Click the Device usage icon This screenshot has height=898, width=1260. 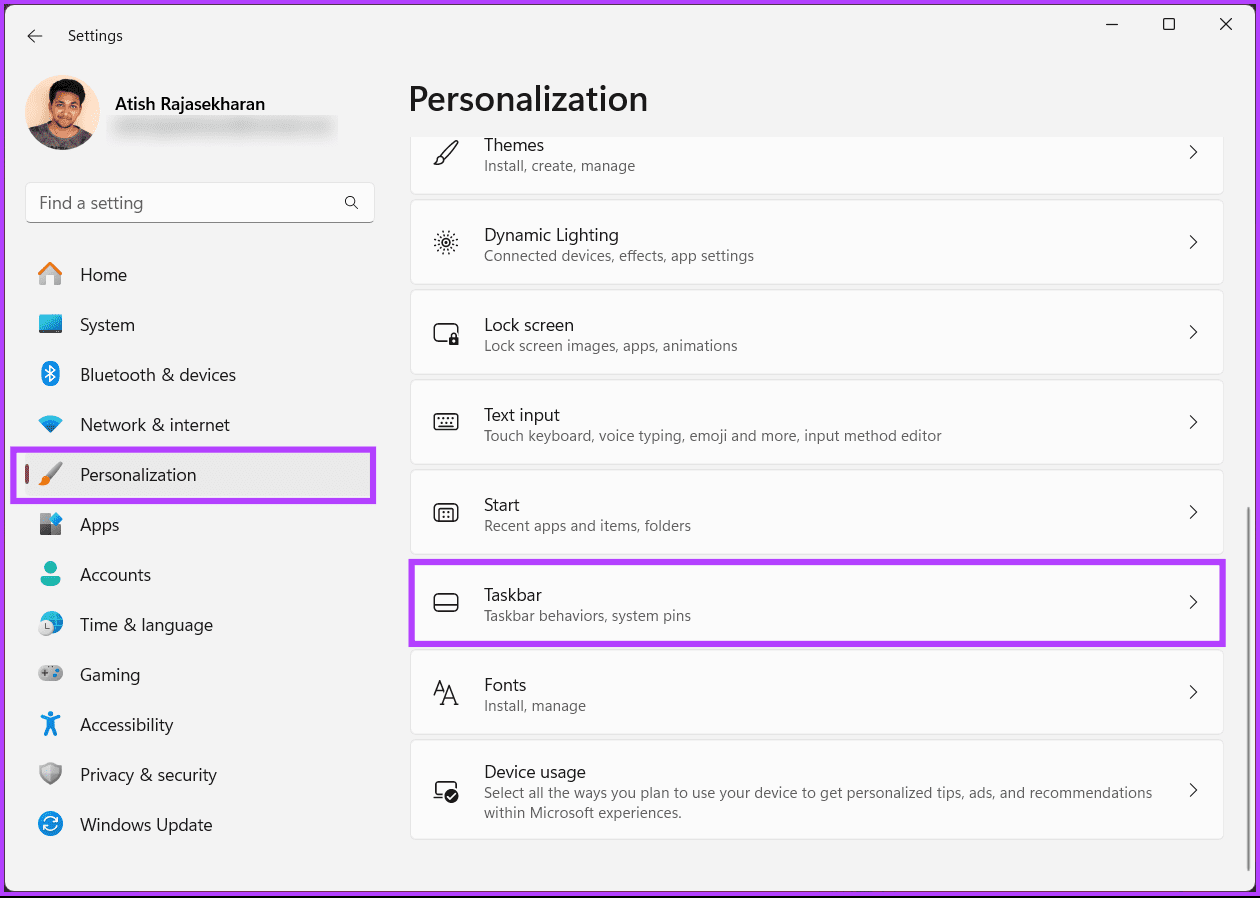(x=446, y=792)
